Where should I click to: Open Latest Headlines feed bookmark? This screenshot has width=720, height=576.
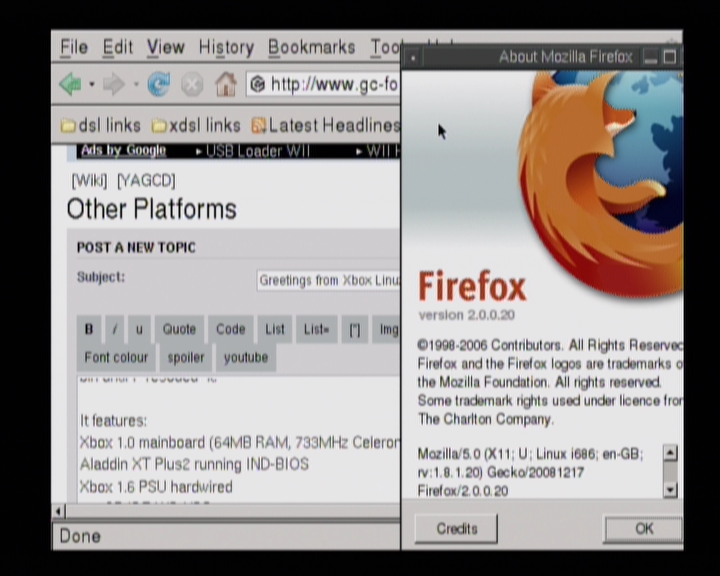click(326, 125)
